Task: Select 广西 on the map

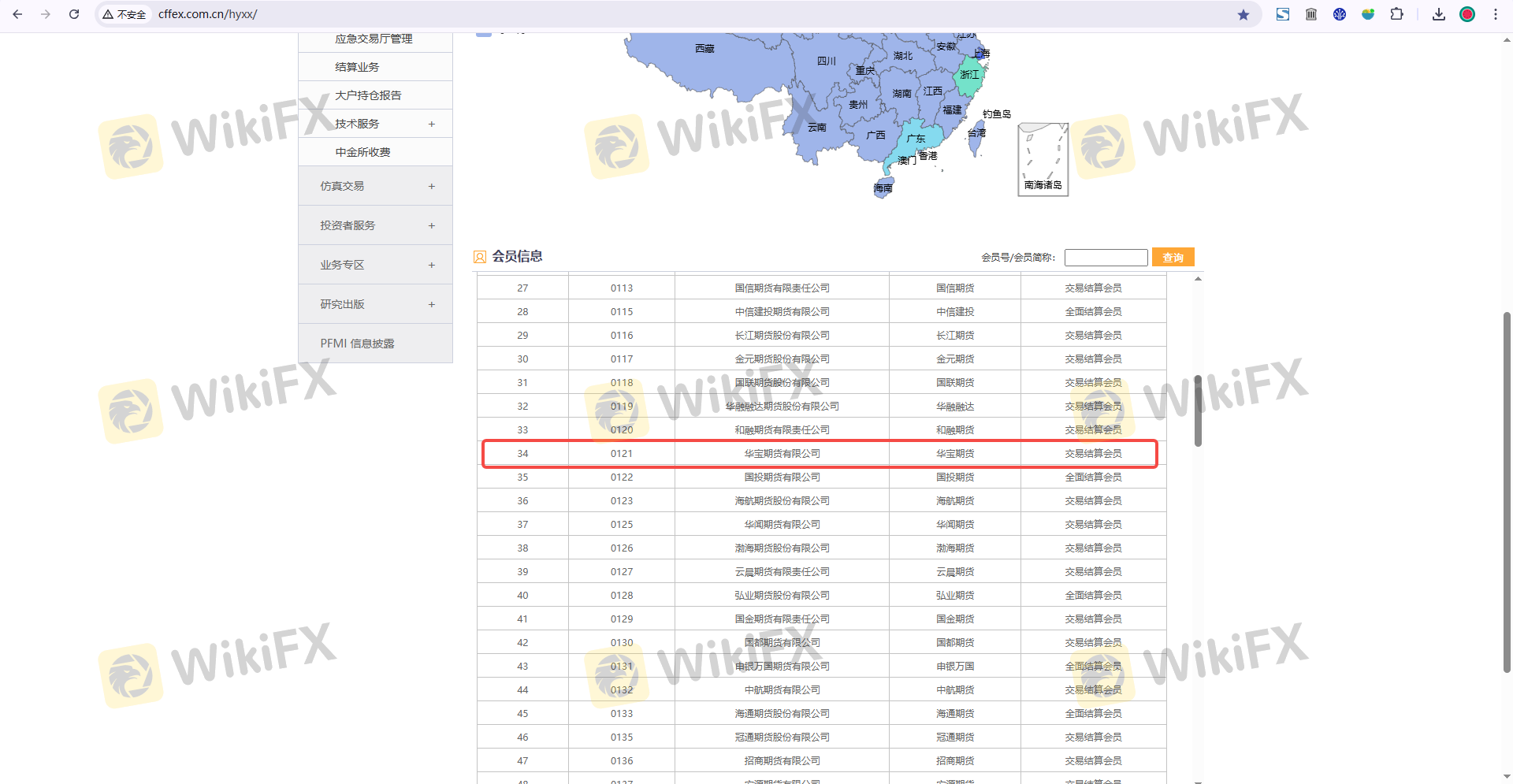Action: pos(875,136)
